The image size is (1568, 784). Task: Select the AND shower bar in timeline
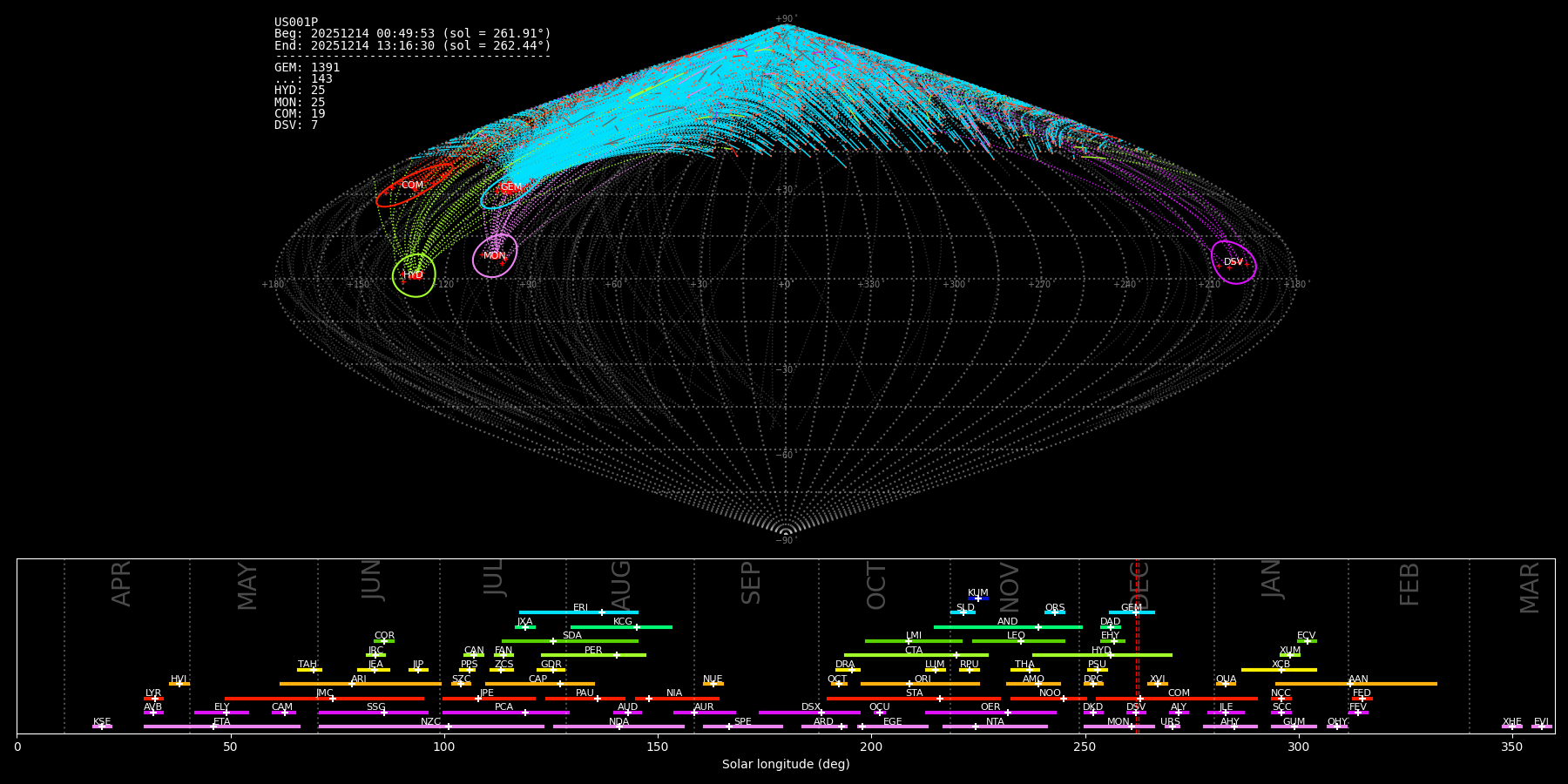1008,627
